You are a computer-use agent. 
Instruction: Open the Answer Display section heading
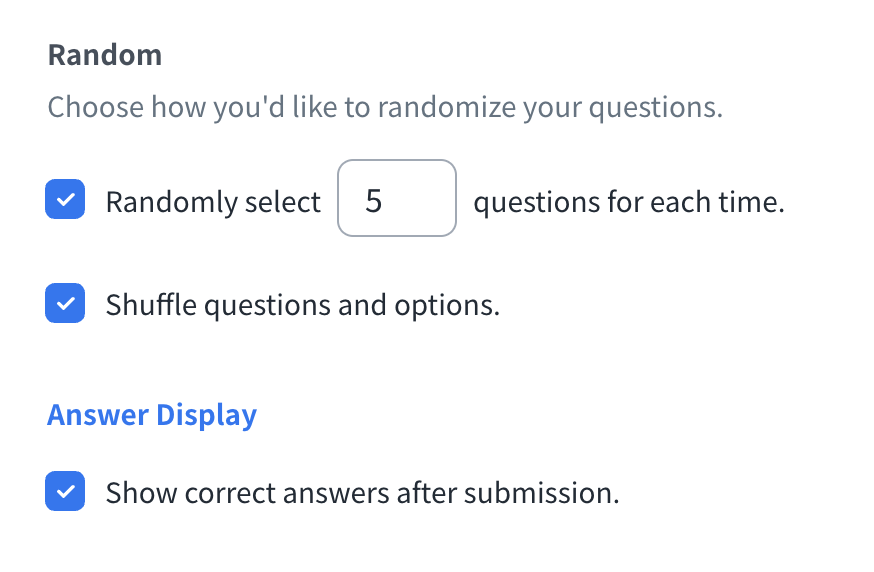pyautogui.click(x=152, y=415)
